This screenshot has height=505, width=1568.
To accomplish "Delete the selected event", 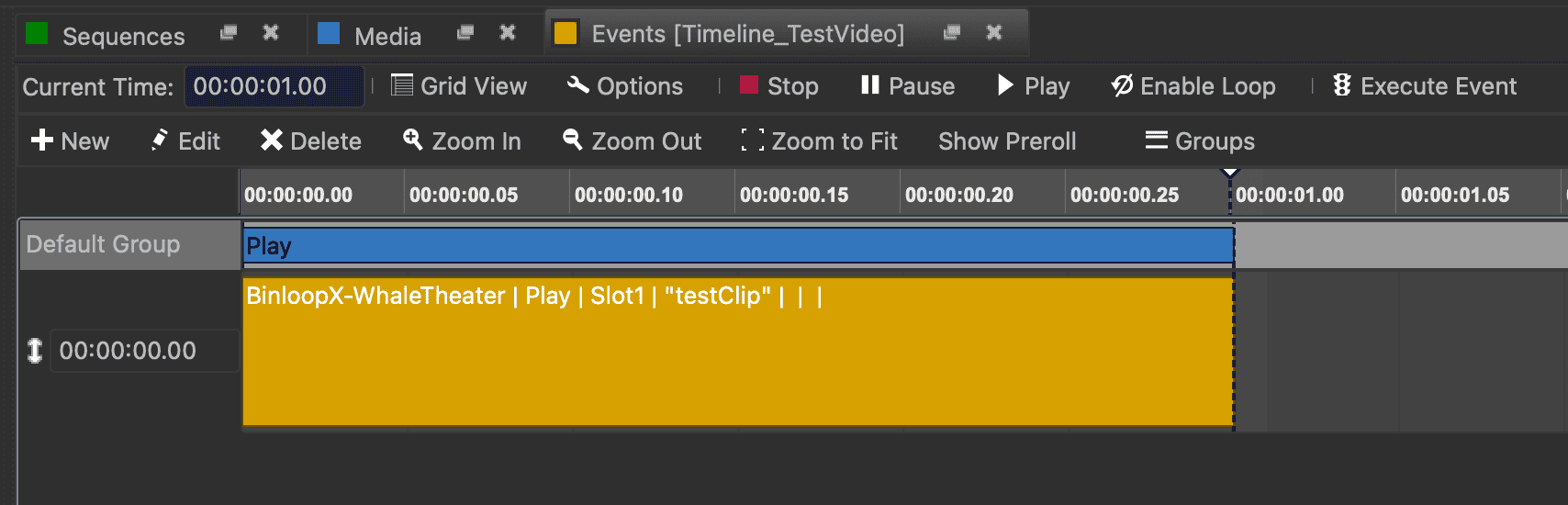I will [310, 141].
